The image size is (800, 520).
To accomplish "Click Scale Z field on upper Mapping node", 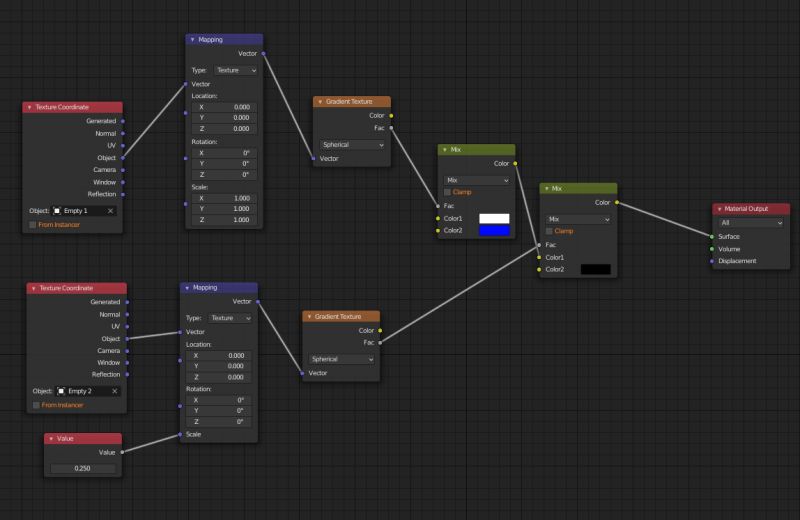I will 224,220.
